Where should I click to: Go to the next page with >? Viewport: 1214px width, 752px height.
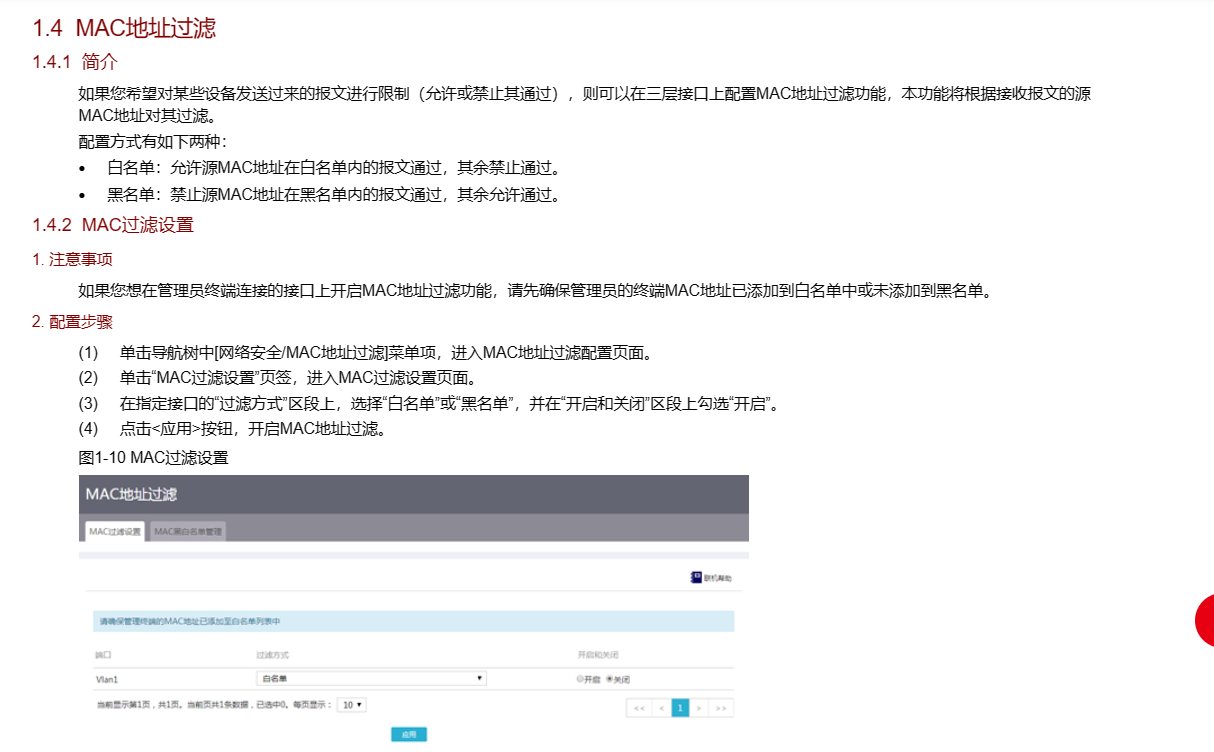(699, 707)
